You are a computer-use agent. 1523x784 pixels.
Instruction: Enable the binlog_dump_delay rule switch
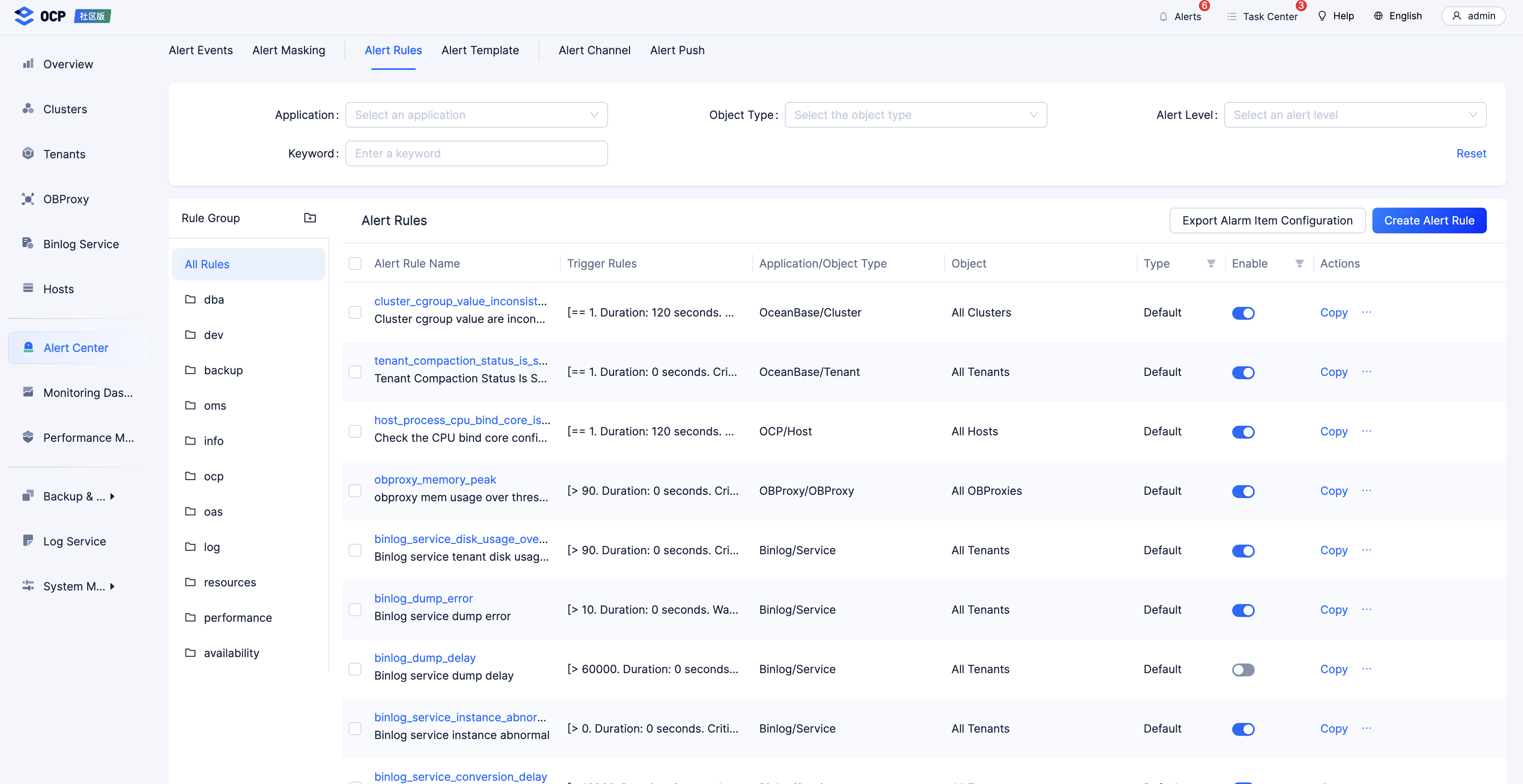(x=1243, y=670)
